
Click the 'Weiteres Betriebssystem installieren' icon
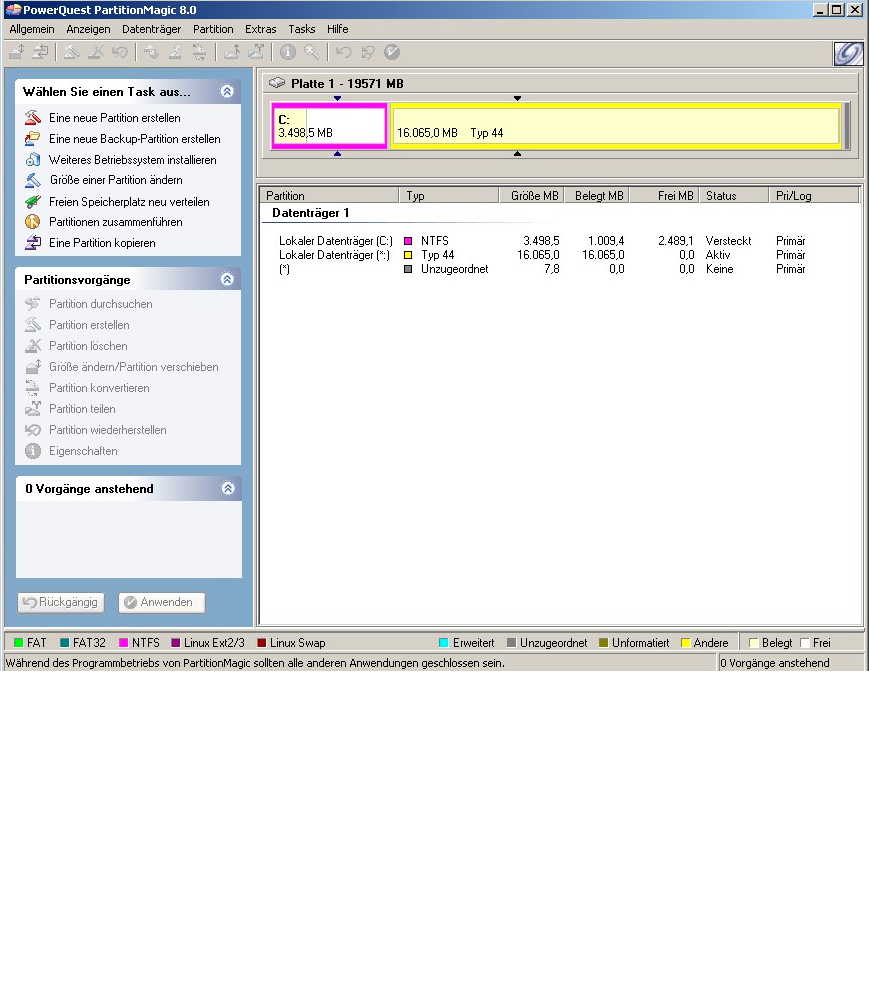point(33,159)
